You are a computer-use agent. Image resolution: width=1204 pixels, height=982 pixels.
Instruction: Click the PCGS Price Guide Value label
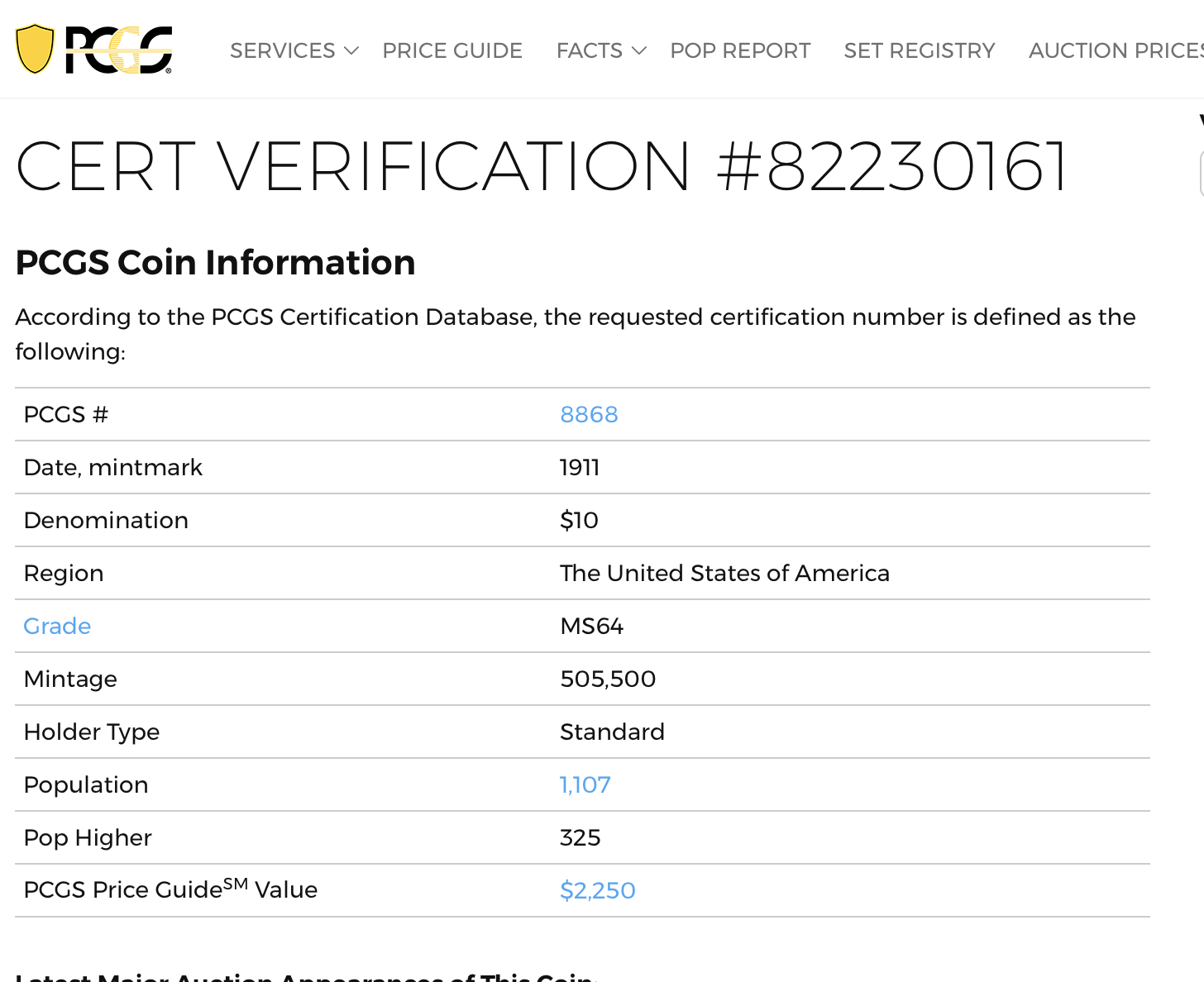click(170, 889)
